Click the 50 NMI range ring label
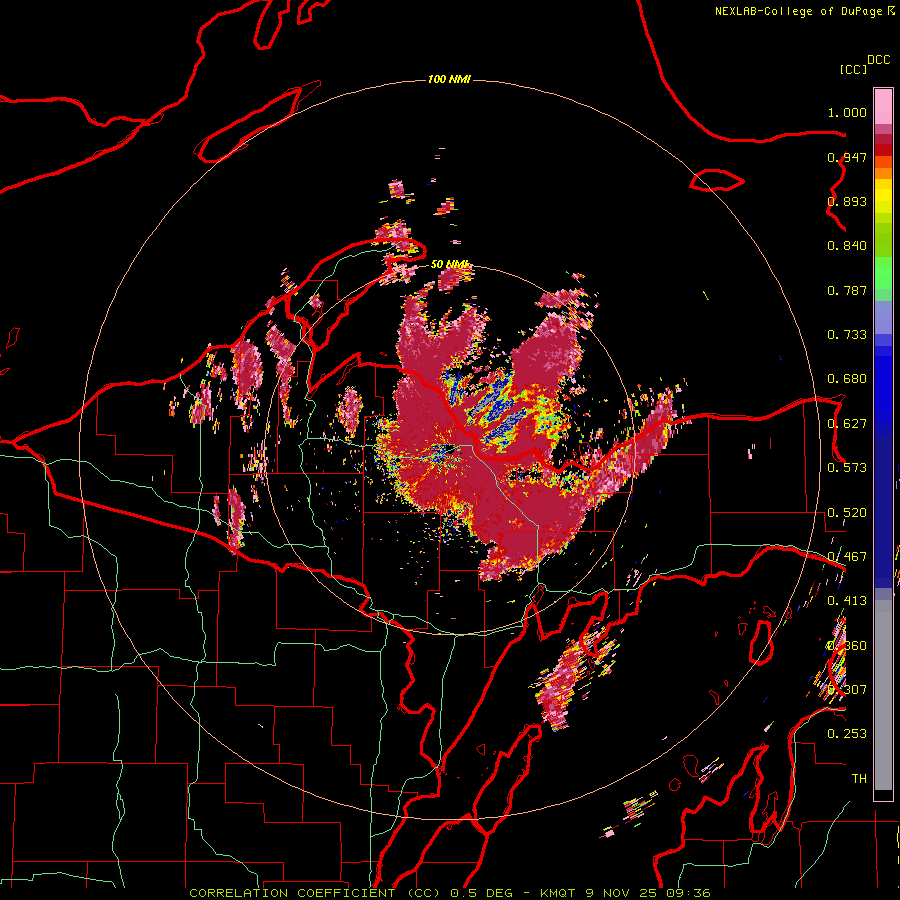 (450, 265)
